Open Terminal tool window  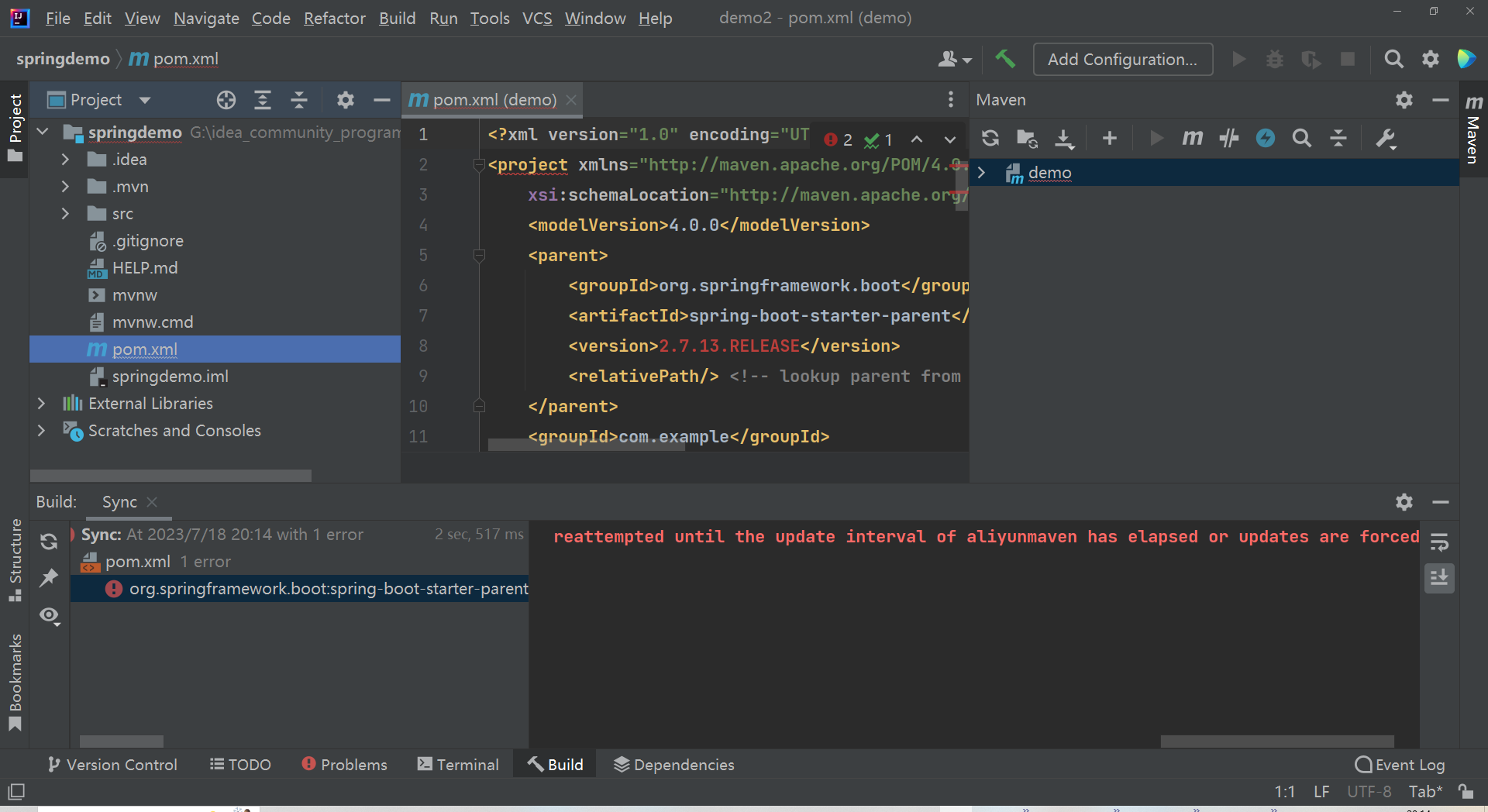pyautogui.click(x=458, y=765)
